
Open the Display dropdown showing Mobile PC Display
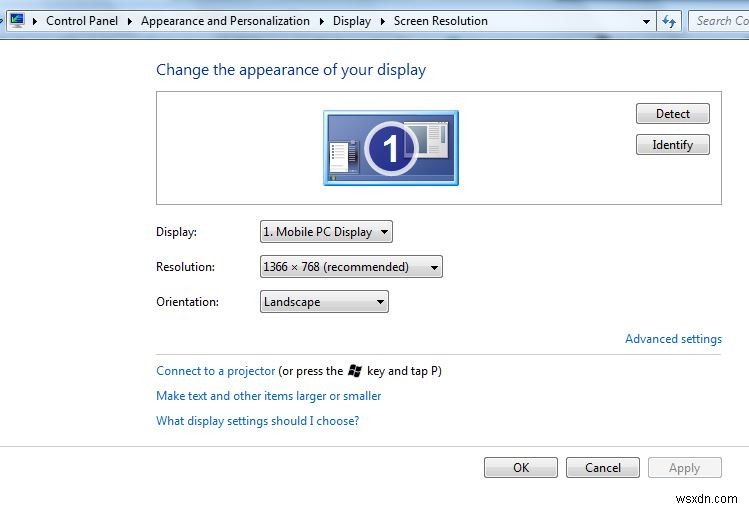(326, 232)
